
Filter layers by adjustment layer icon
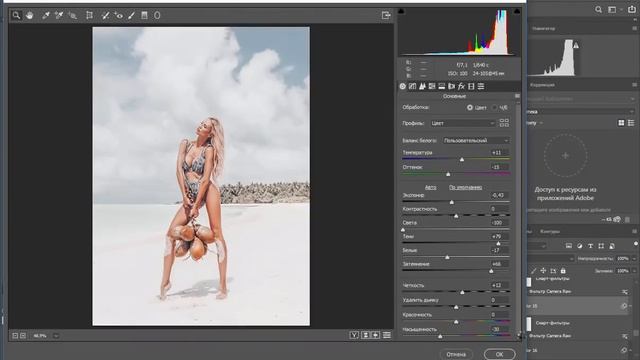580,246
